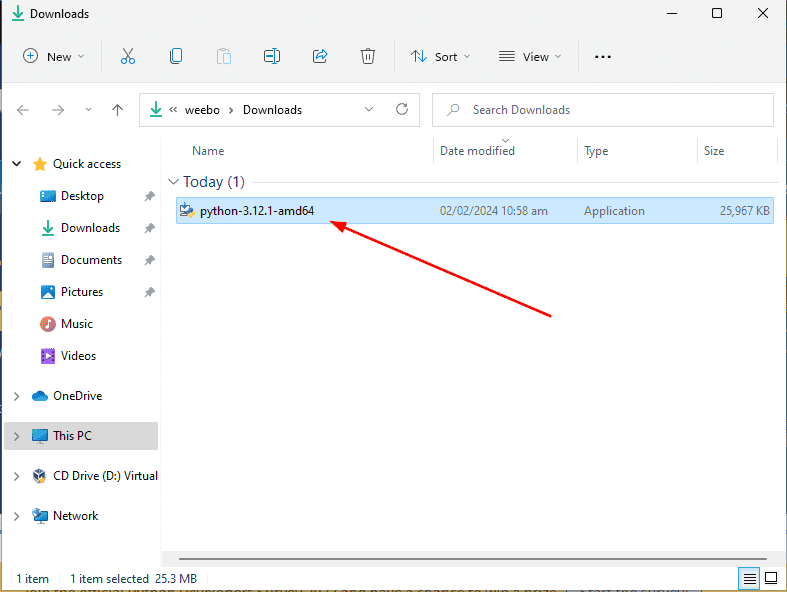Image resolution: width=787 pixels, height=592 pixels.
Task: Expand the OneDrive tree node
Action: (17, 396)
